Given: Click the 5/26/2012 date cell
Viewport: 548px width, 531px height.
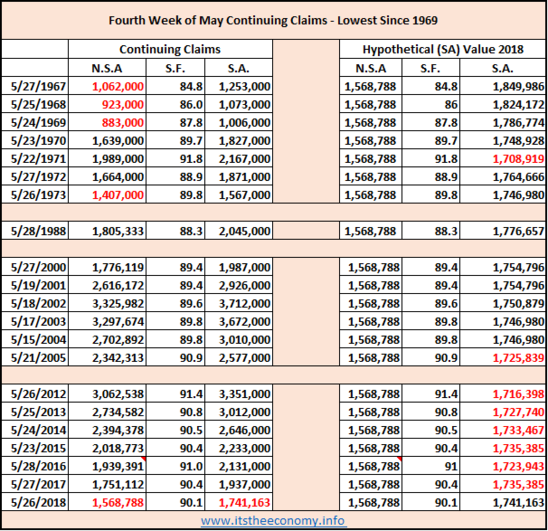Looking at the screenshot, I should click(x=35, y=394).
